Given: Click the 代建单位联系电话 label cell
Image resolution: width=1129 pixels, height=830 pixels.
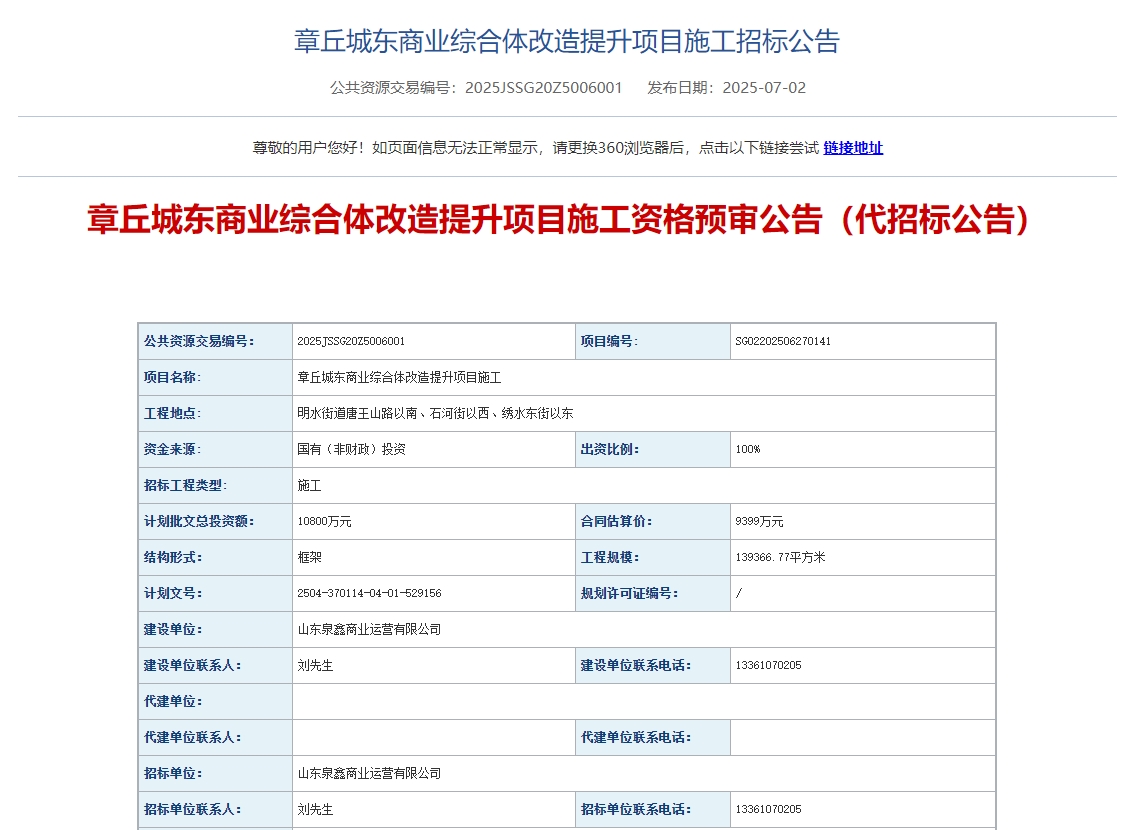Looking at the screenshot, I should coord(652,737).
